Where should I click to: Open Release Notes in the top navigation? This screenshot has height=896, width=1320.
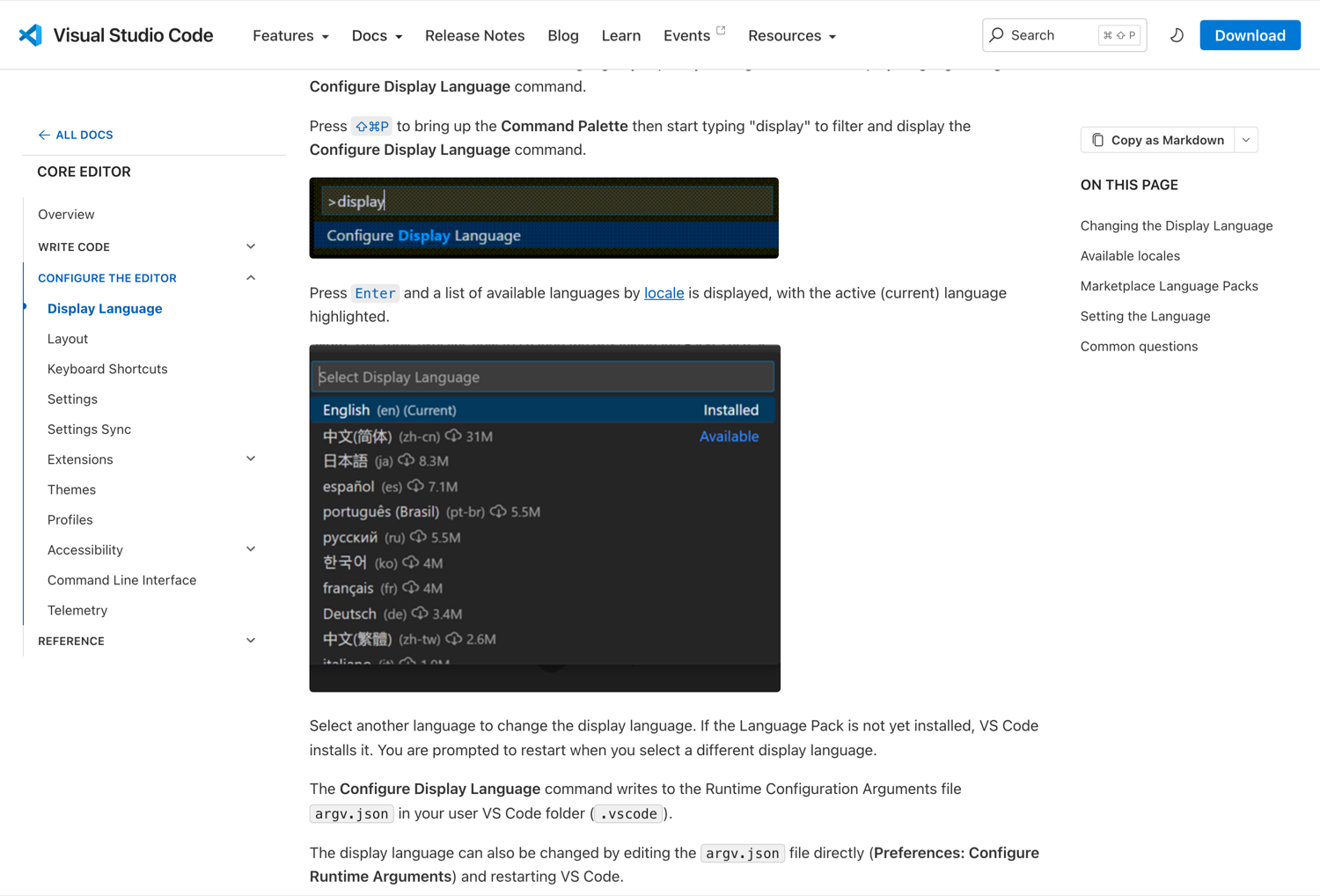[474, 35]
